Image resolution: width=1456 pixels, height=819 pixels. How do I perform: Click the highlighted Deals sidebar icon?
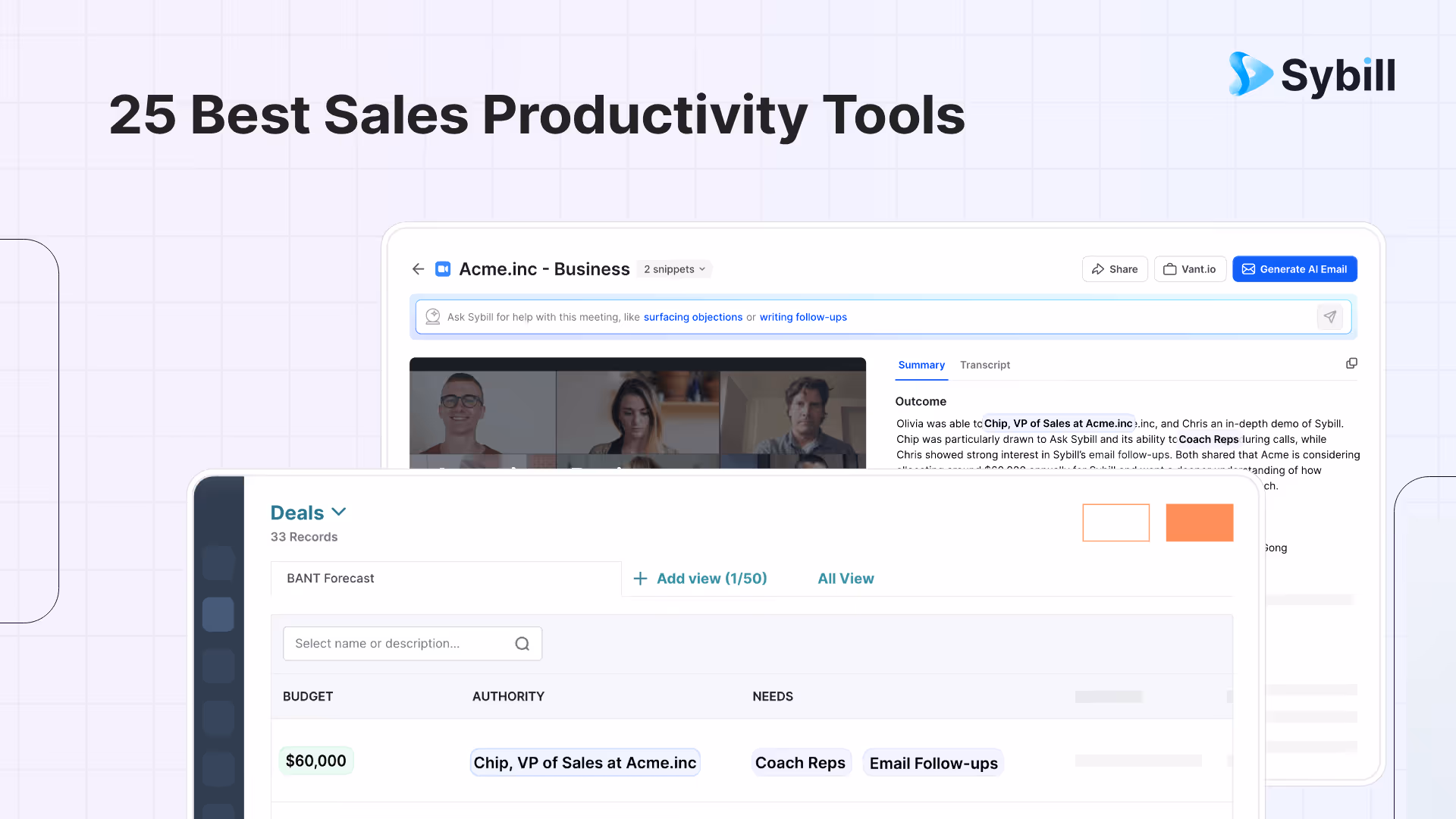pyautogui.click(x=218, y=614)
